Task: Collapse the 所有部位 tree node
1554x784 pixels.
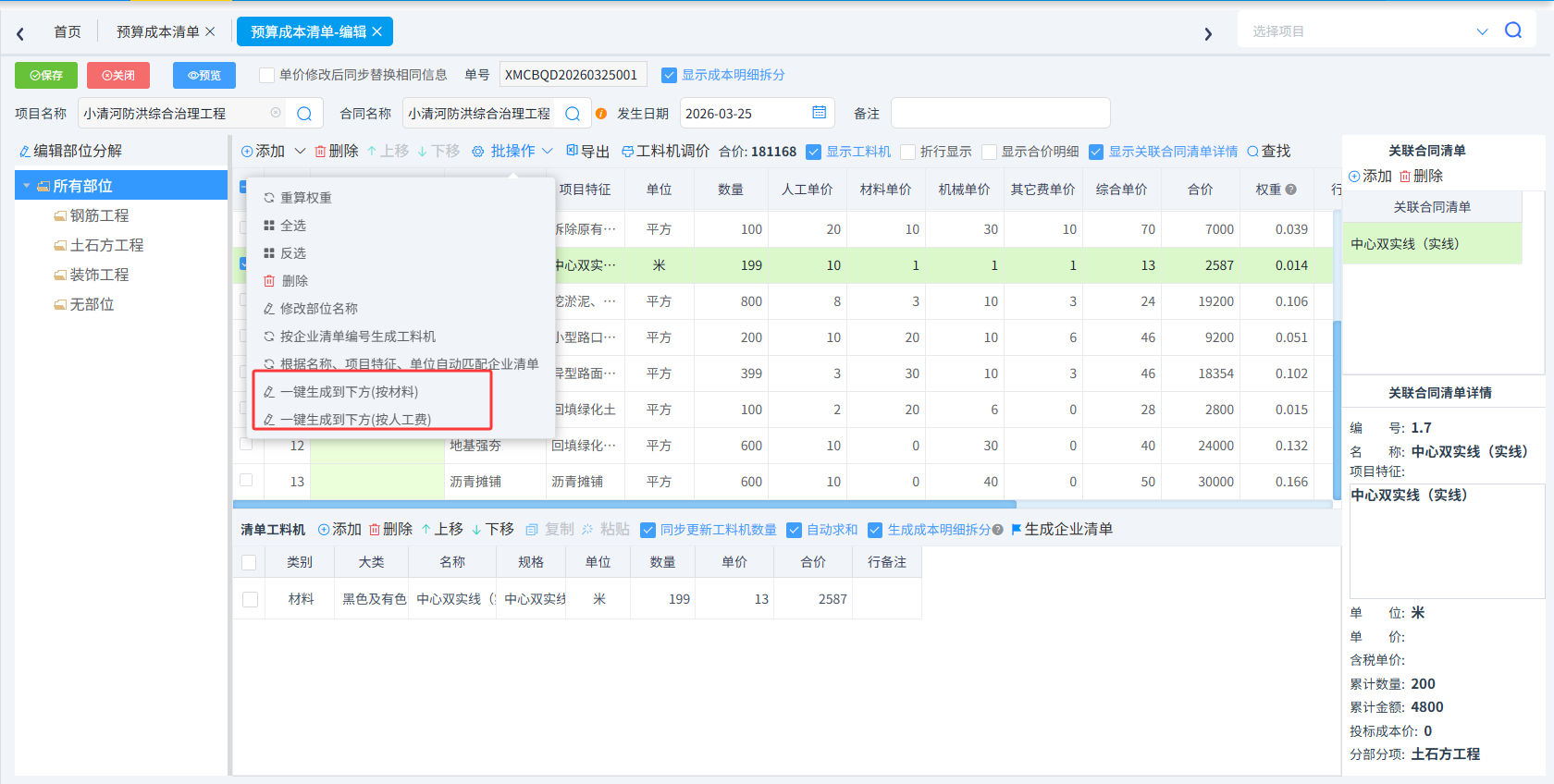Action: coord(27,186)
